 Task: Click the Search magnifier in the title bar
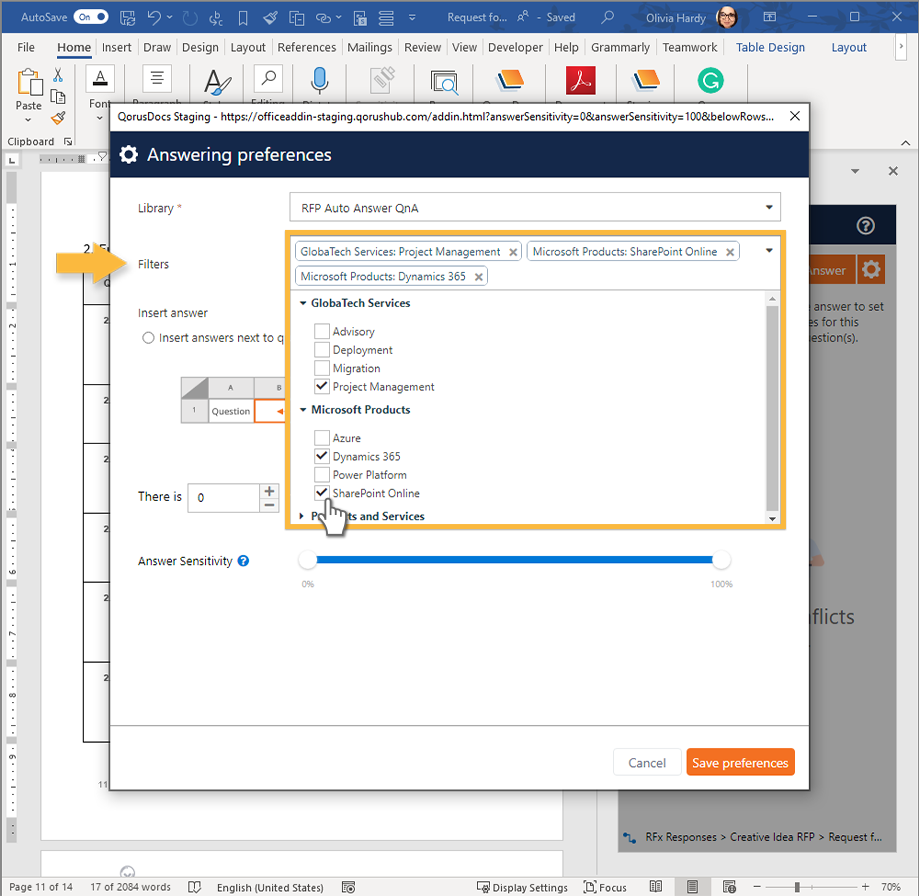click(x=608, y=17)
